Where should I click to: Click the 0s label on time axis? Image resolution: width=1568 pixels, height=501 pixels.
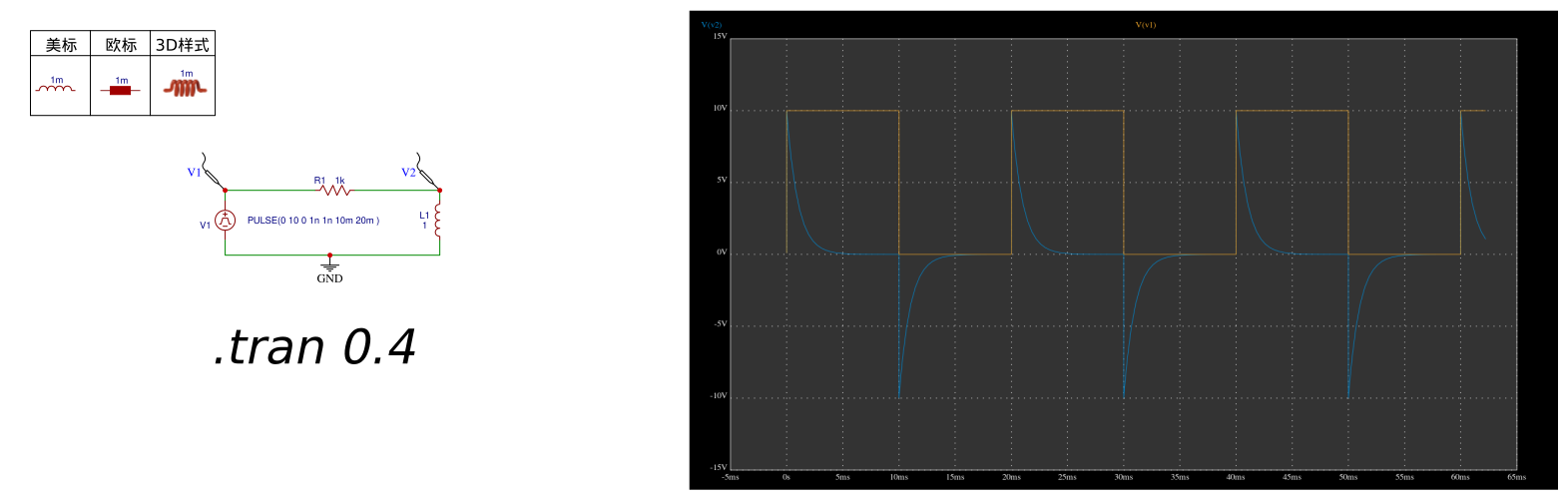click(x=786, y=477)
